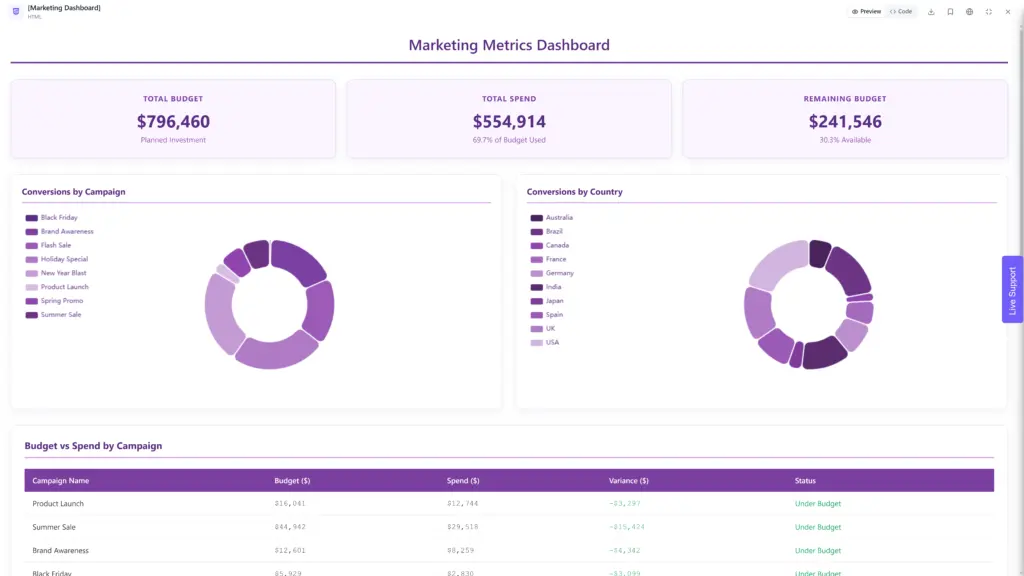Click the Australia legend entry
Screen dimensions: 1024x576
coord(552,217)
